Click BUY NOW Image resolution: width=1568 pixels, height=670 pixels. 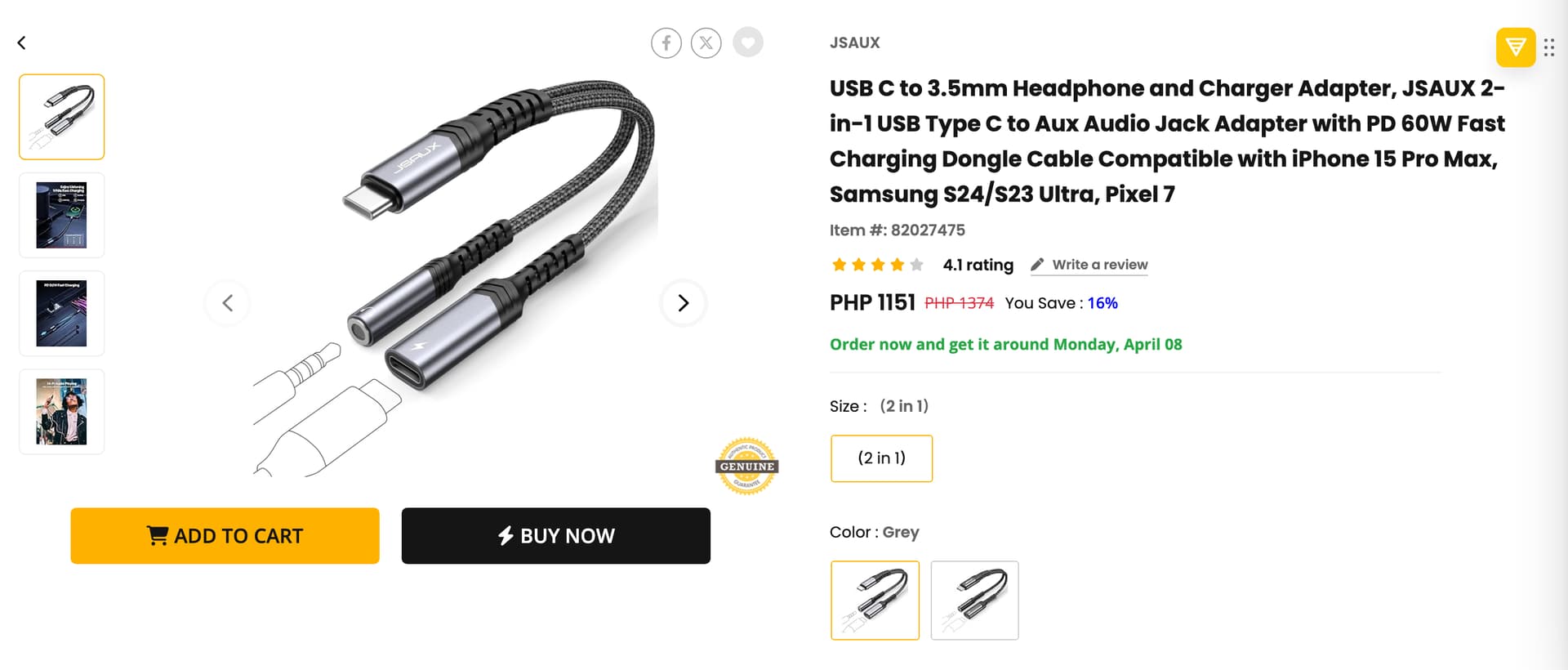tap(555, 536)
